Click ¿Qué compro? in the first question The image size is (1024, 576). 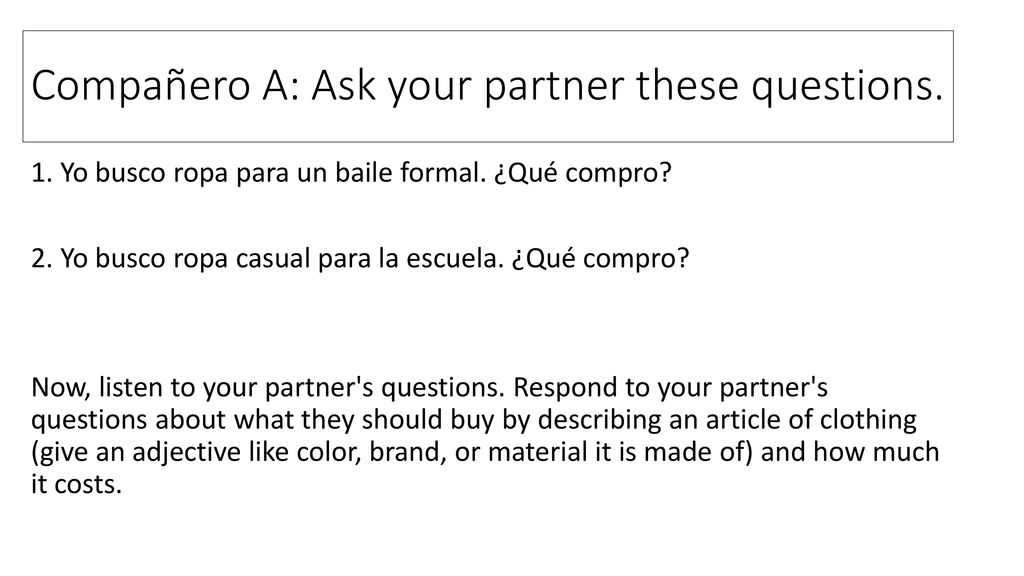(583, 174)
